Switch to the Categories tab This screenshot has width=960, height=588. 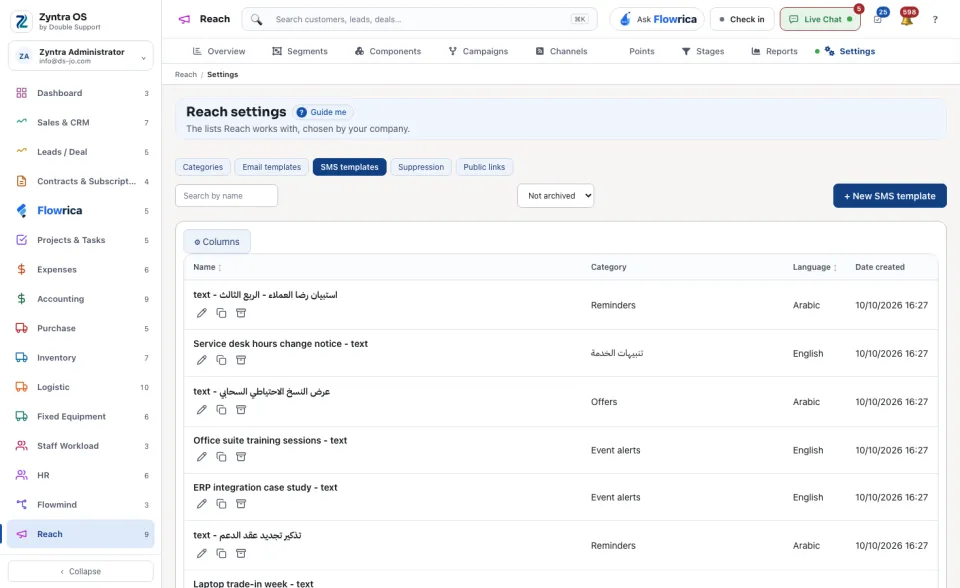pos(203,167)
